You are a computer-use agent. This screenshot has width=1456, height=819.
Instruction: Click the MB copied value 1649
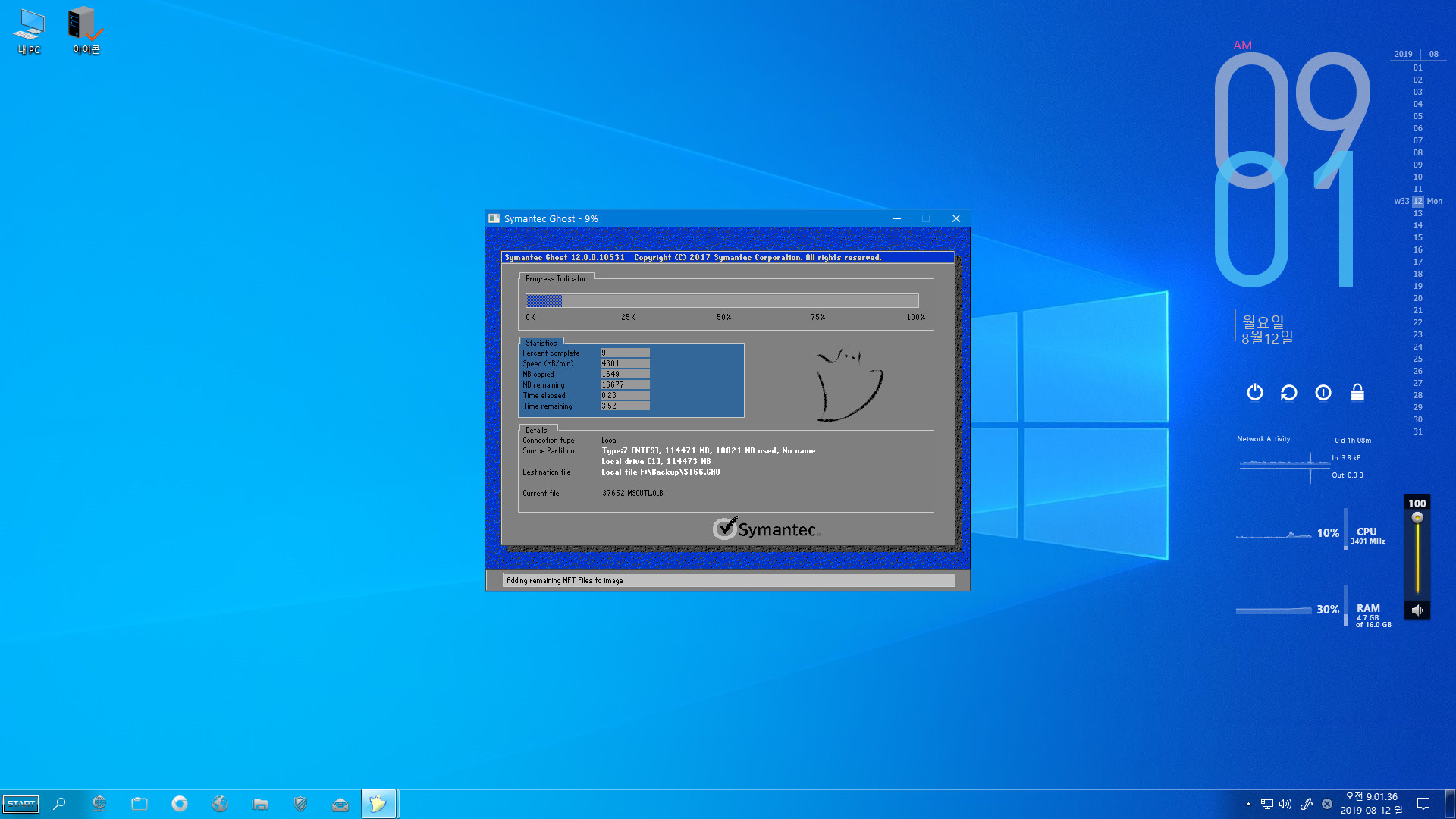click(x=625, y=374)
